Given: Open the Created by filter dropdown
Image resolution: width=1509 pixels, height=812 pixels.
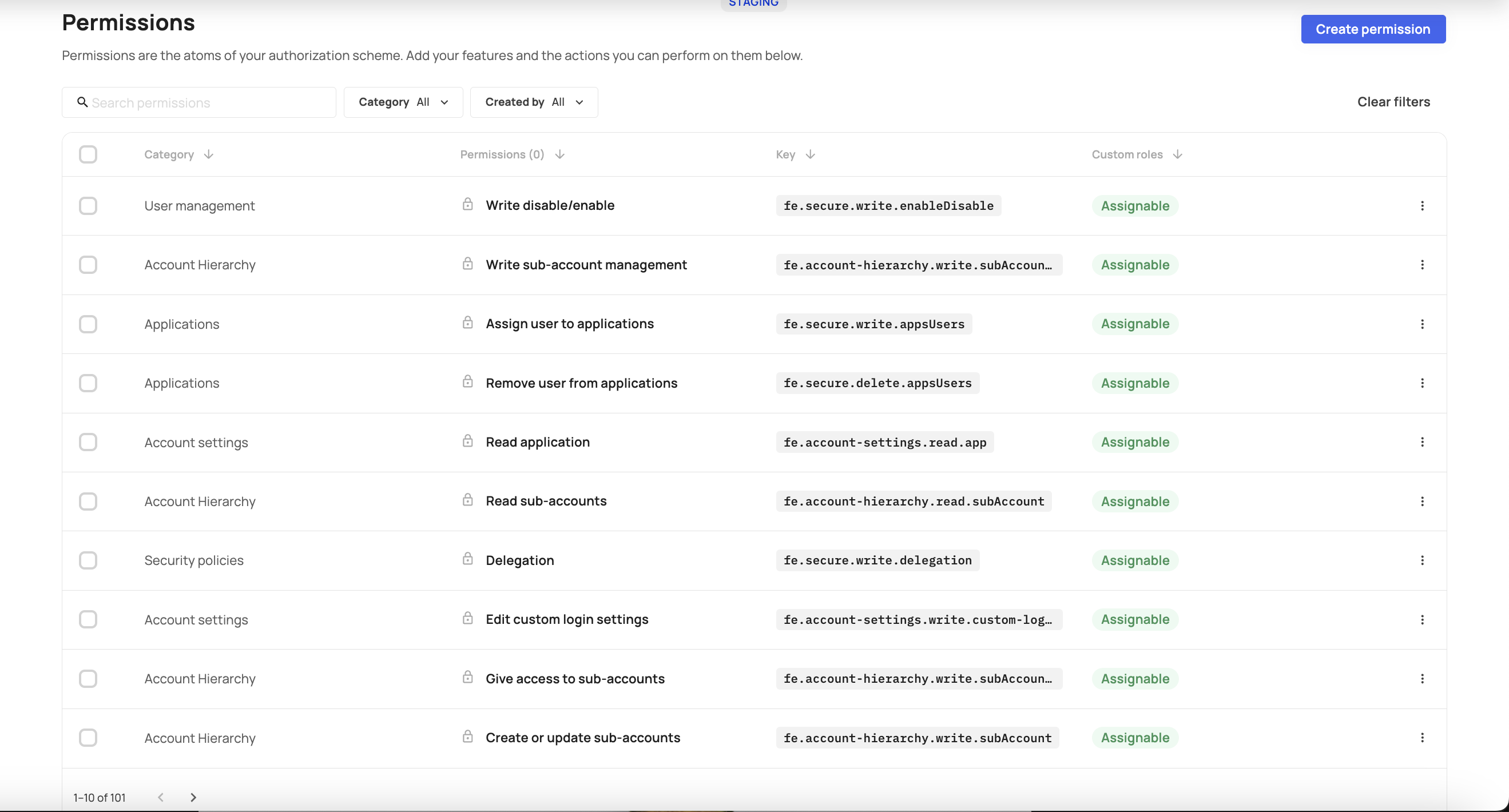Looking at the screenshot, I should click(533, 102).
